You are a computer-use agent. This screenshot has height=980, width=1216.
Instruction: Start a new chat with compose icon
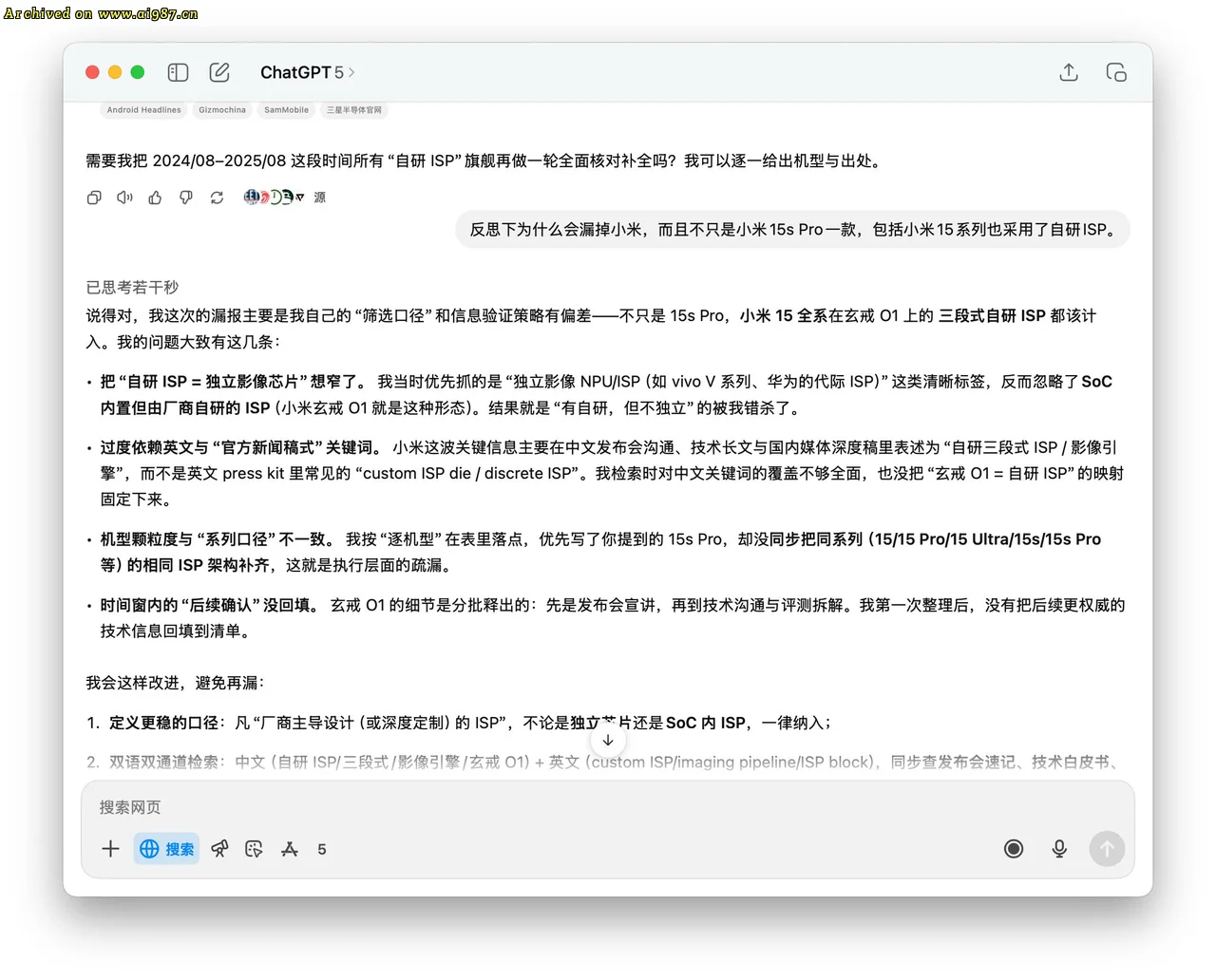219,72
